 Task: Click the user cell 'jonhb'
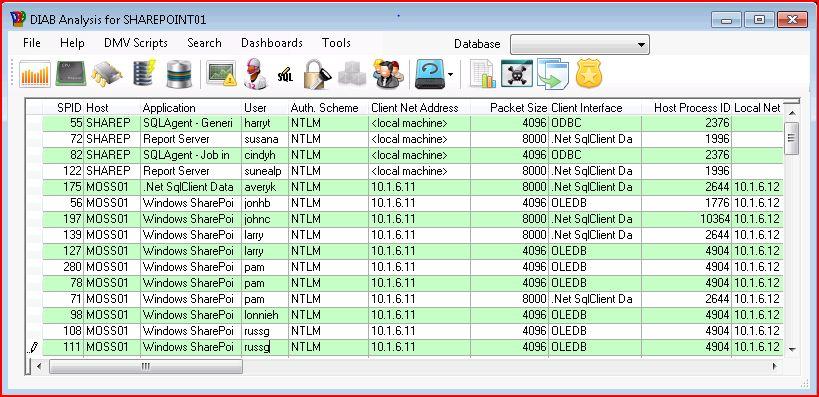[x=265, y=203]
